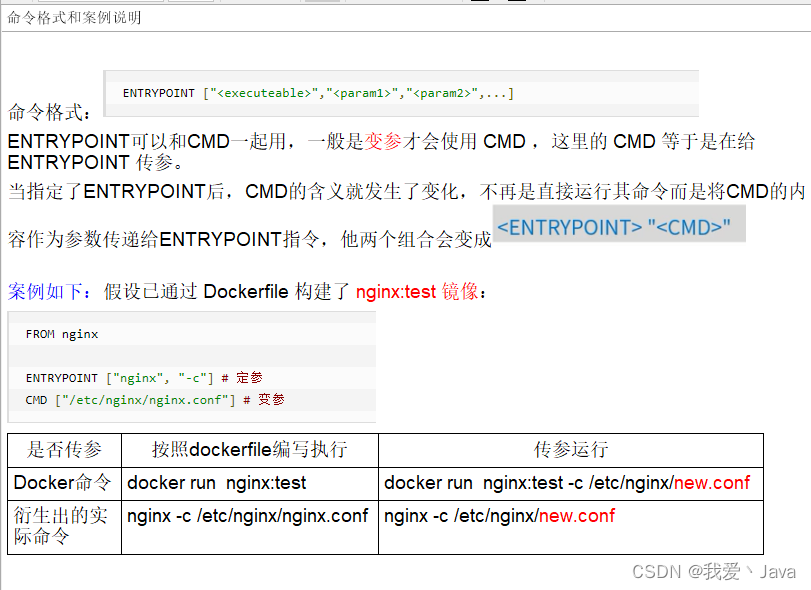Image resolution: width=811 pixels, height=590 pixels.
Task: Click the sentence ENTRYPOINT 传参。
Action: [96, 162]
